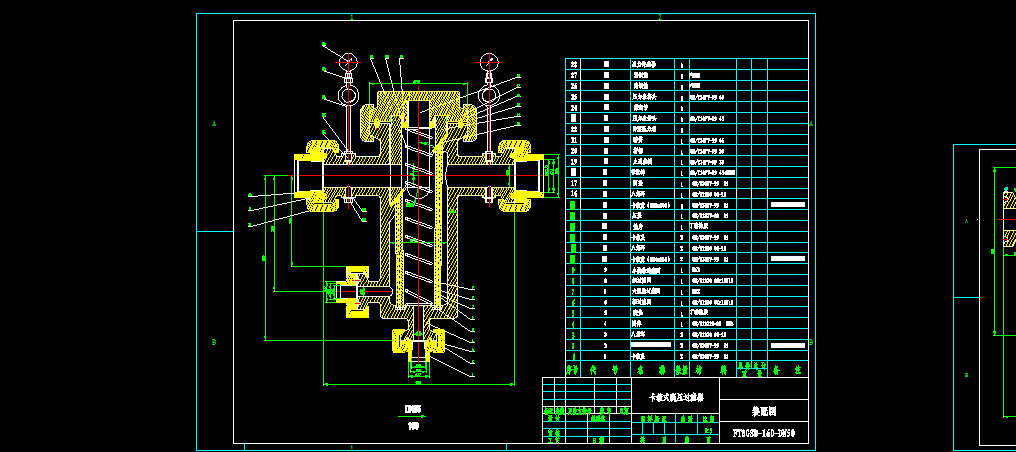
Task: Select the 装配图 label in title block
Action: (765, 411)
